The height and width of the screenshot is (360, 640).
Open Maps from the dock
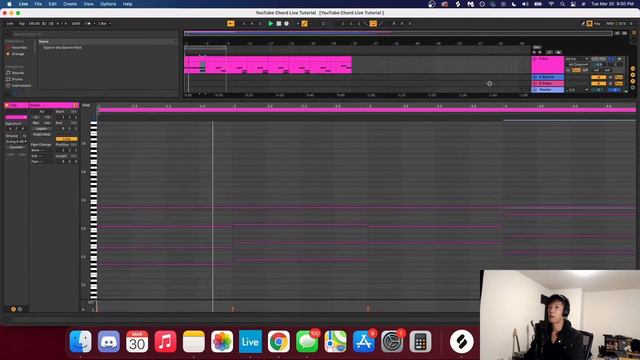(336, 341)
